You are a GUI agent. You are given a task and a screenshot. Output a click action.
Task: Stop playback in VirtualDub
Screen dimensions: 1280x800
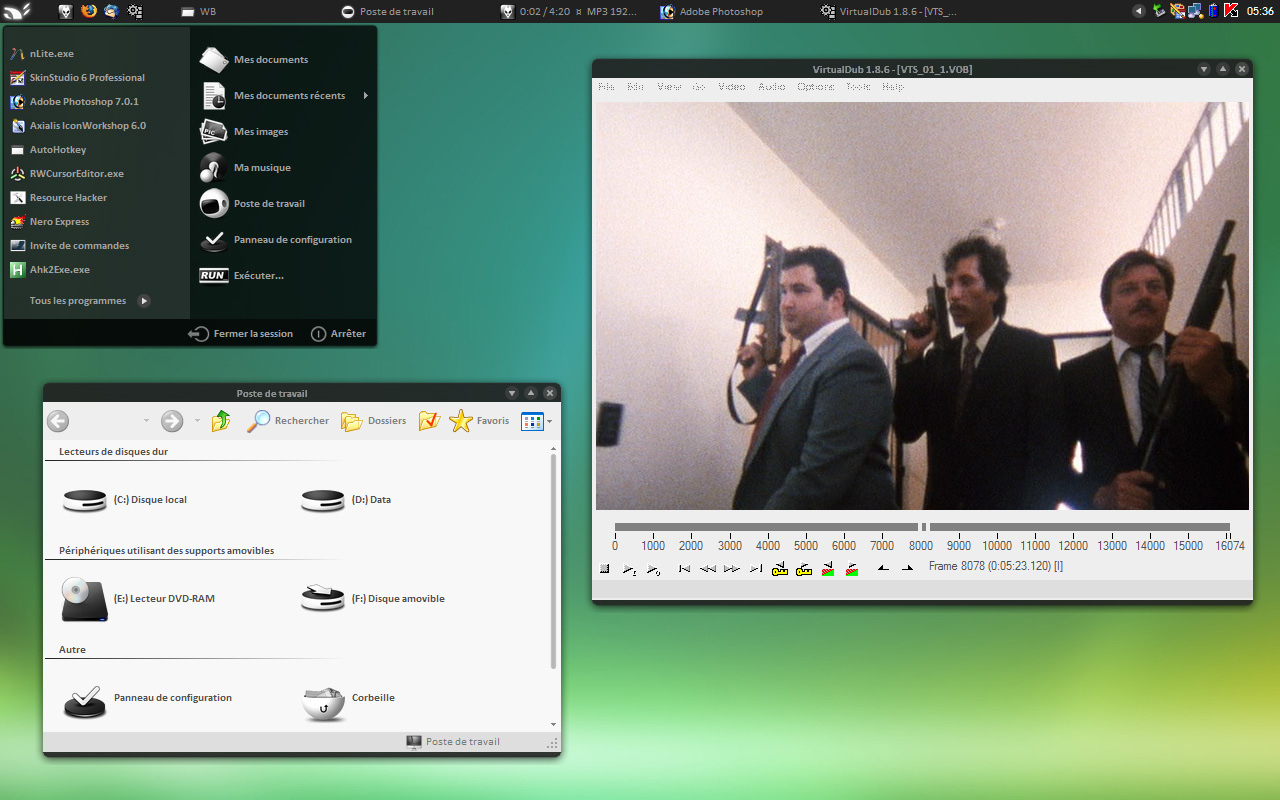coord(605,569)
